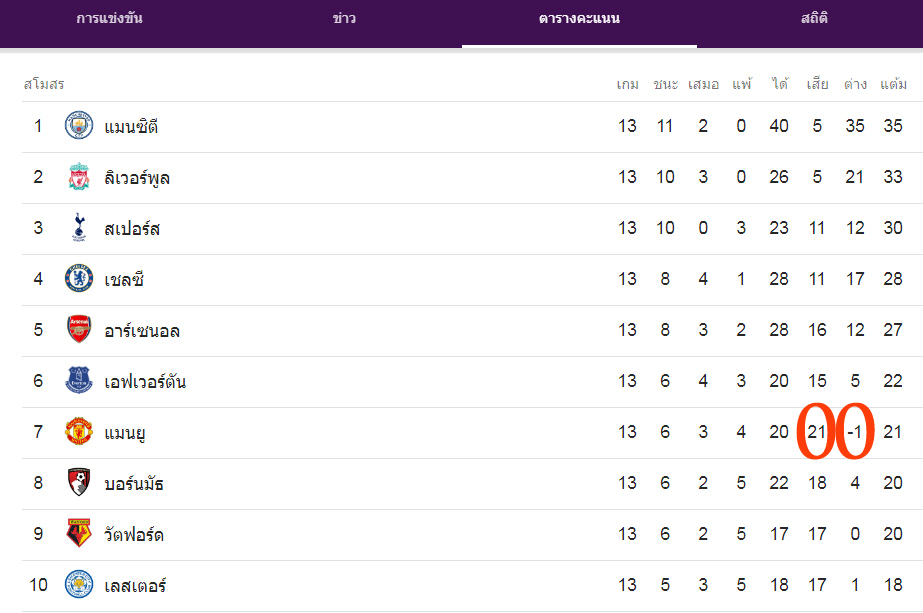Click the Manchester United crest icon

click(x=79, y=432)
